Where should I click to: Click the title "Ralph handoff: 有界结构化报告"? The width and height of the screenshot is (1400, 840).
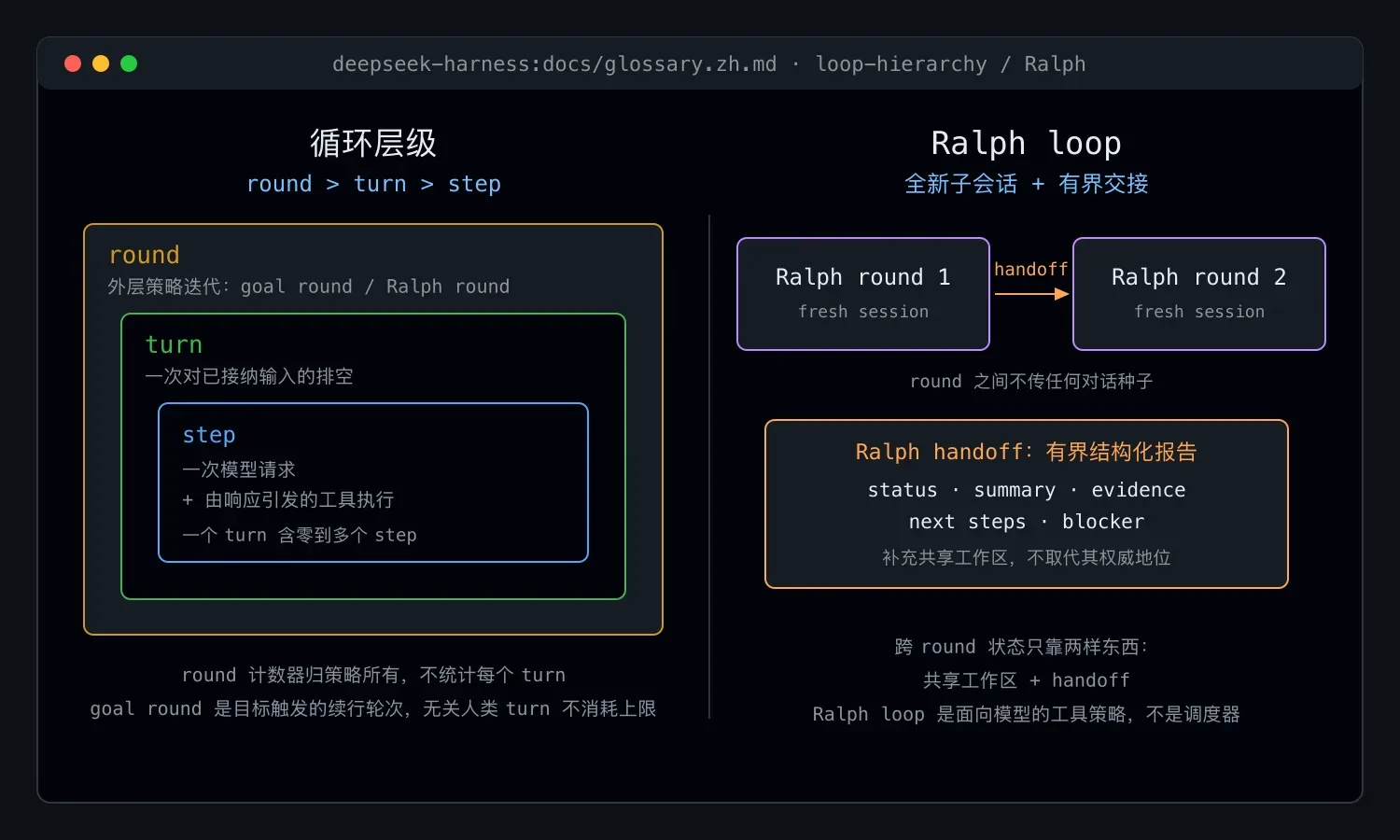click(1027, 452)
